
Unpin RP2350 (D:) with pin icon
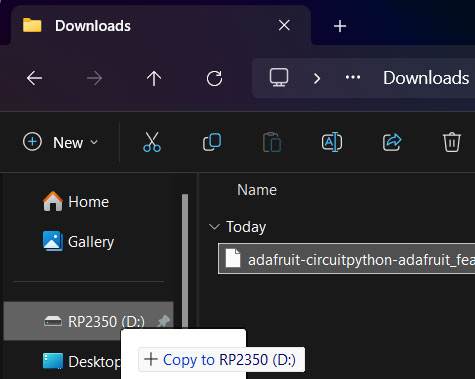pos(163,321)
